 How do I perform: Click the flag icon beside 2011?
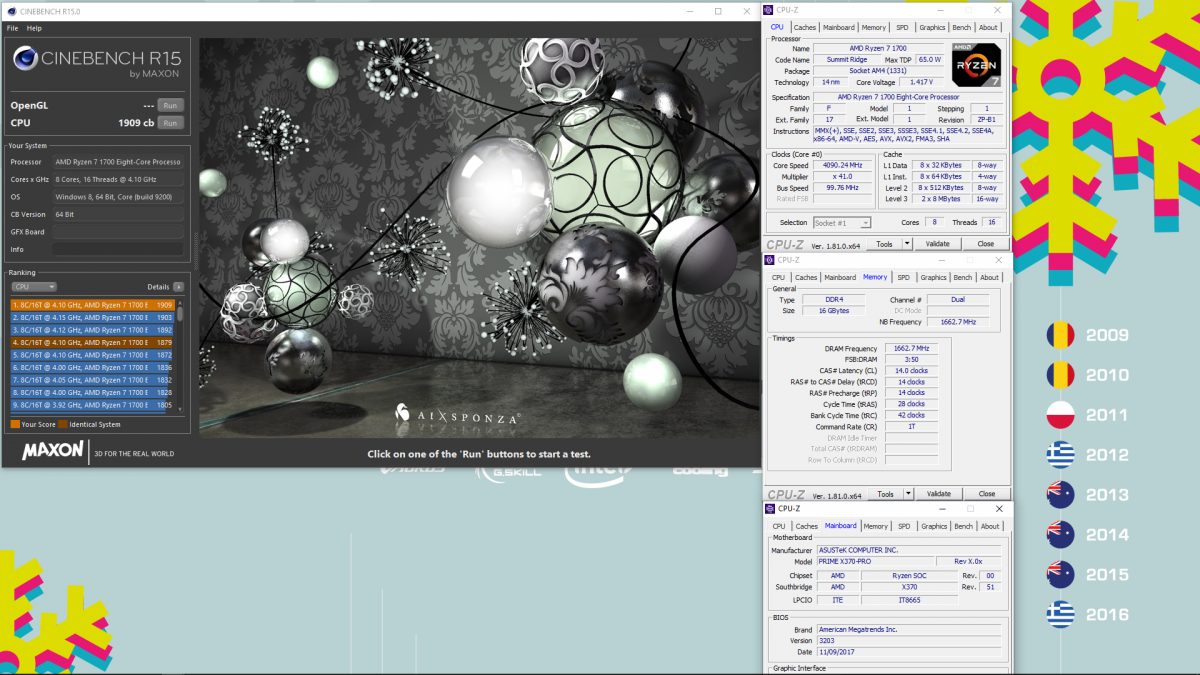click(1060, 415)
